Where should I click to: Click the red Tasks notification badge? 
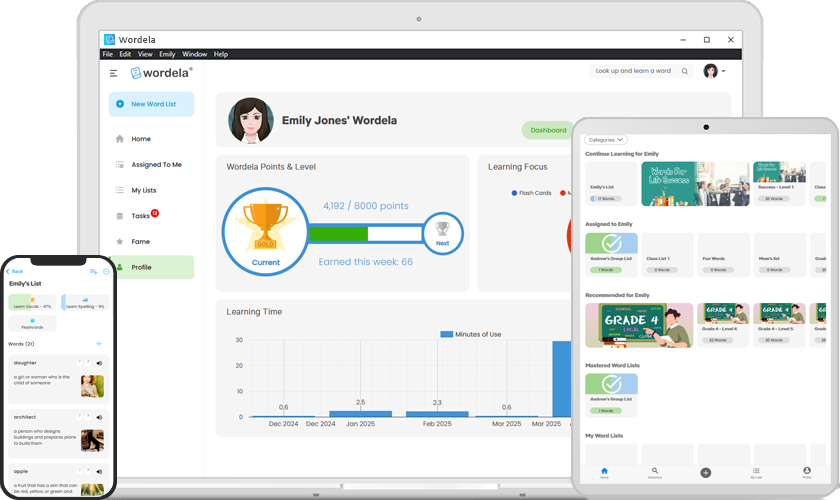pos(155,213)
